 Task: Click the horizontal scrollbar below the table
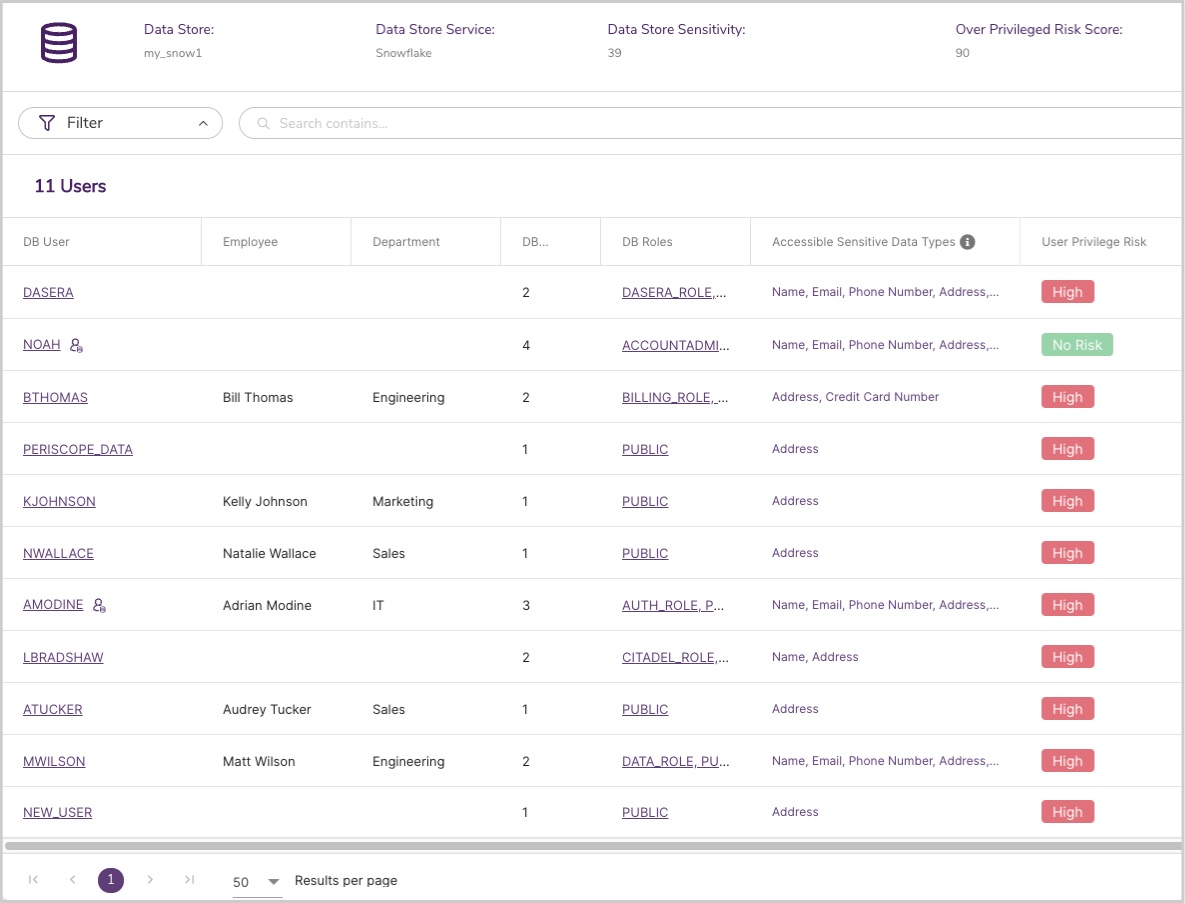coord(592,846)
